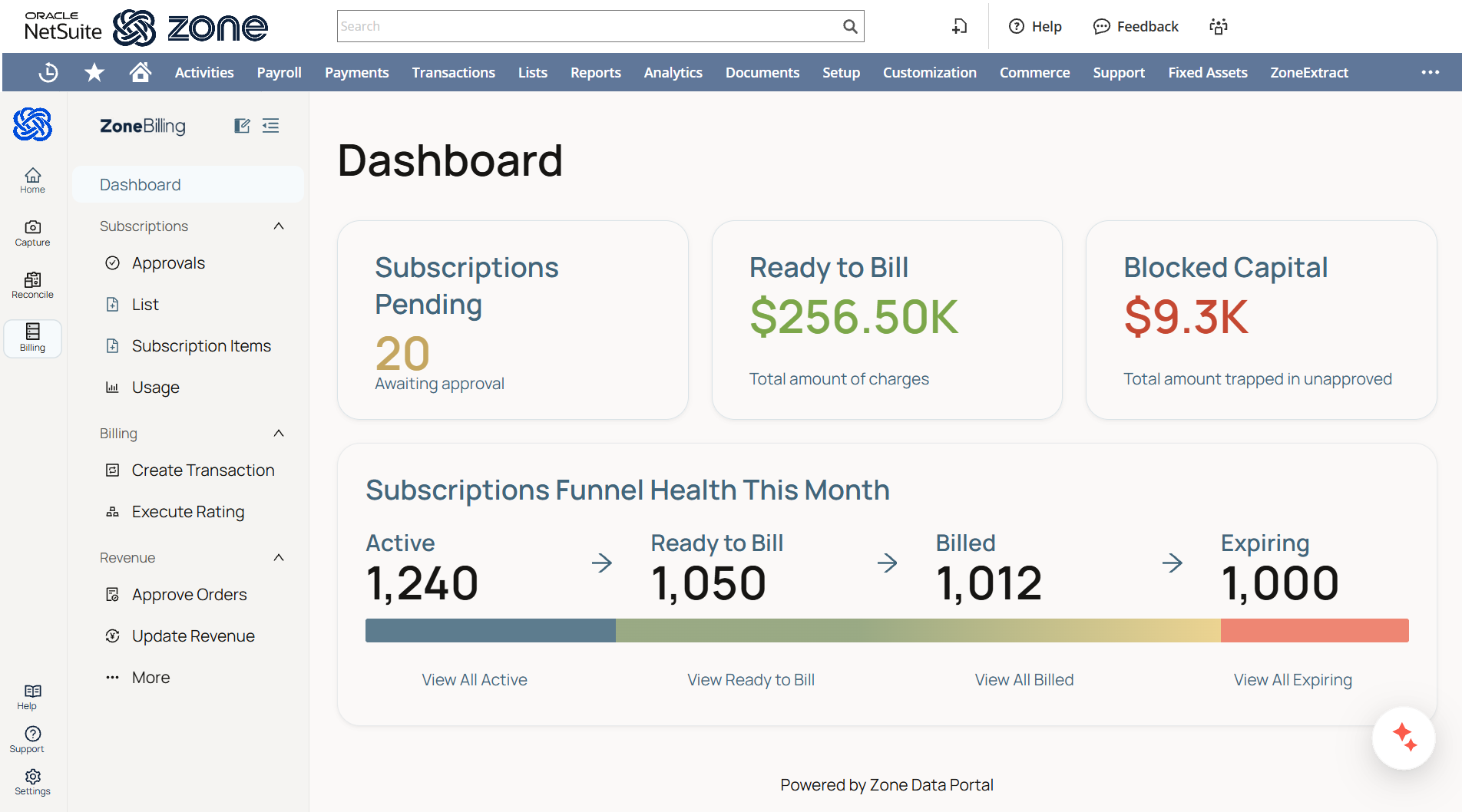Click the blue Active funnel bar segment
Viewport: 1462px width, 812px height.
[491, 630]
